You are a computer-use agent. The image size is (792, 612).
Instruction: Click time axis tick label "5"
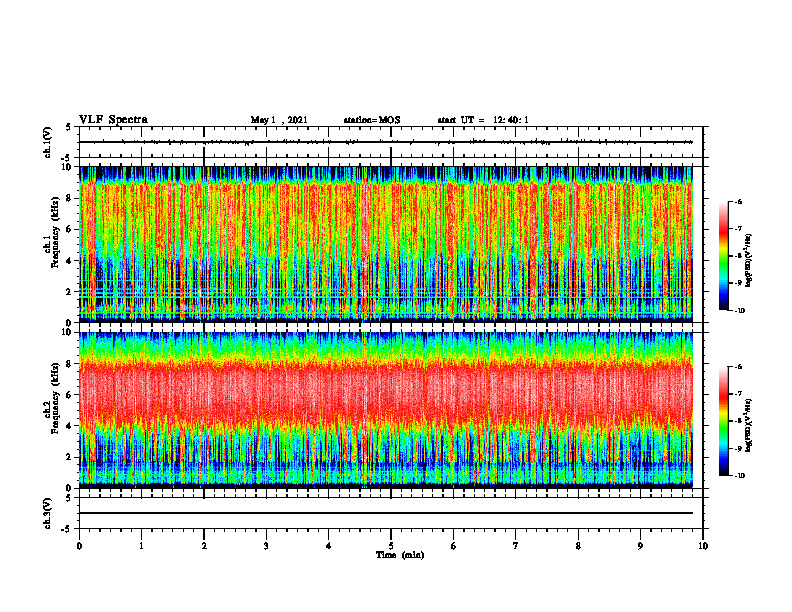pos(391,546)
